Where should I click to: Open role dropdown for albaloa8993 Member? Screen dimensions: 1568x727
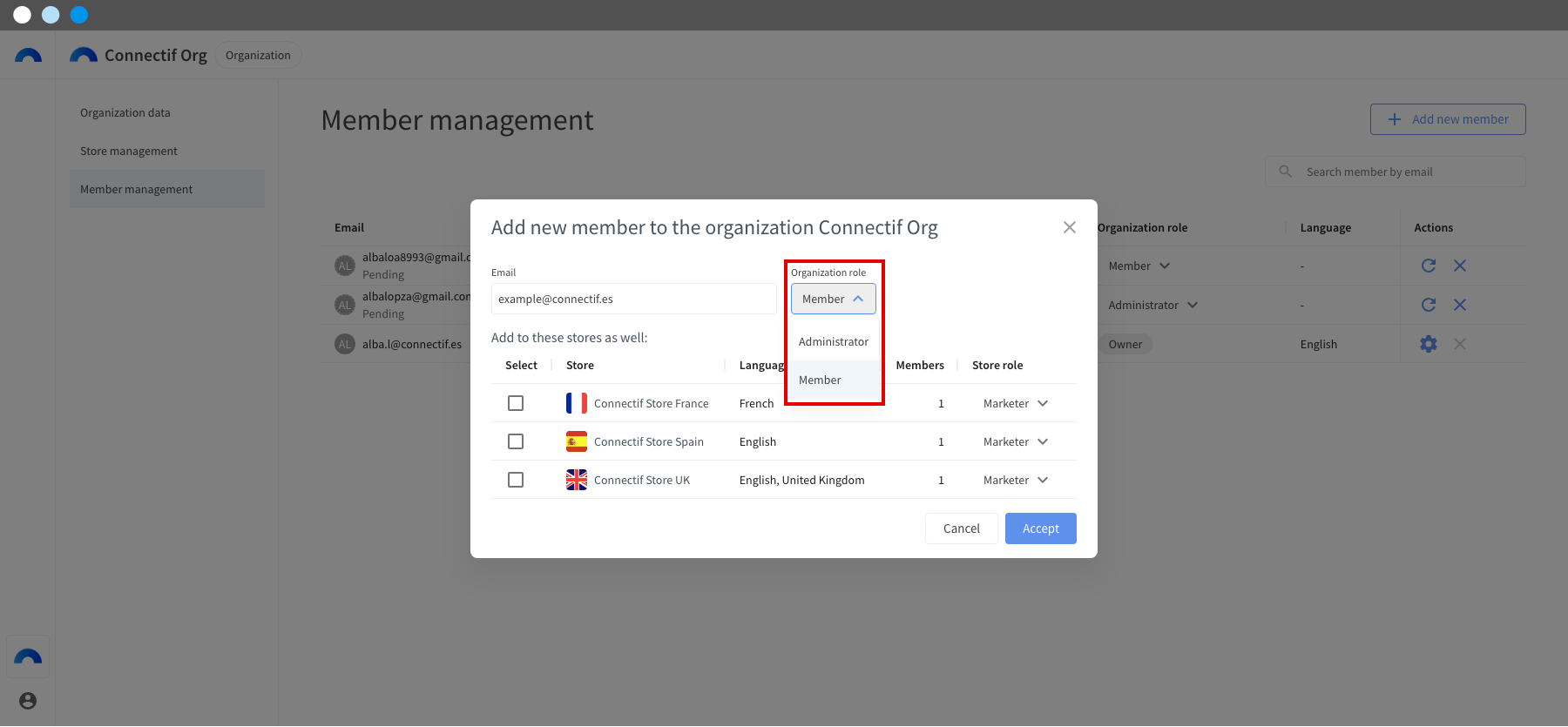(x=1139, y=266)
